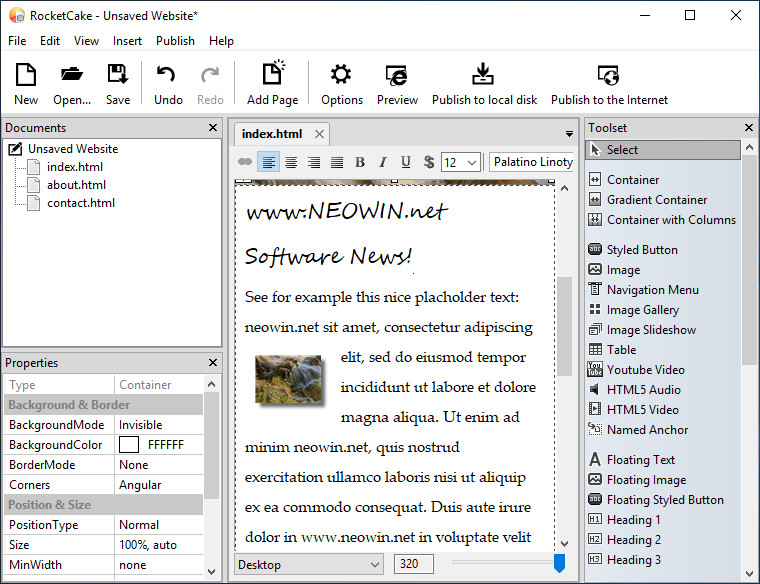The image size is (760, 584).
Task: Open the Desktop viewport dropdown
Action: (308, 565)
